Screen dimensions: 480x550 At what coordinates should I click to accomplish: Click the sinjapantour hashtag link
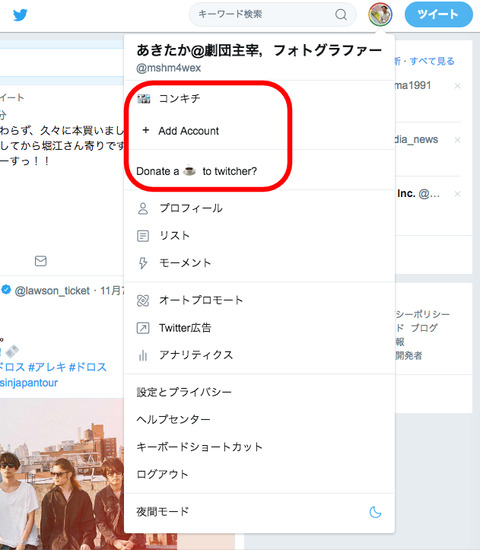[29, 383]
